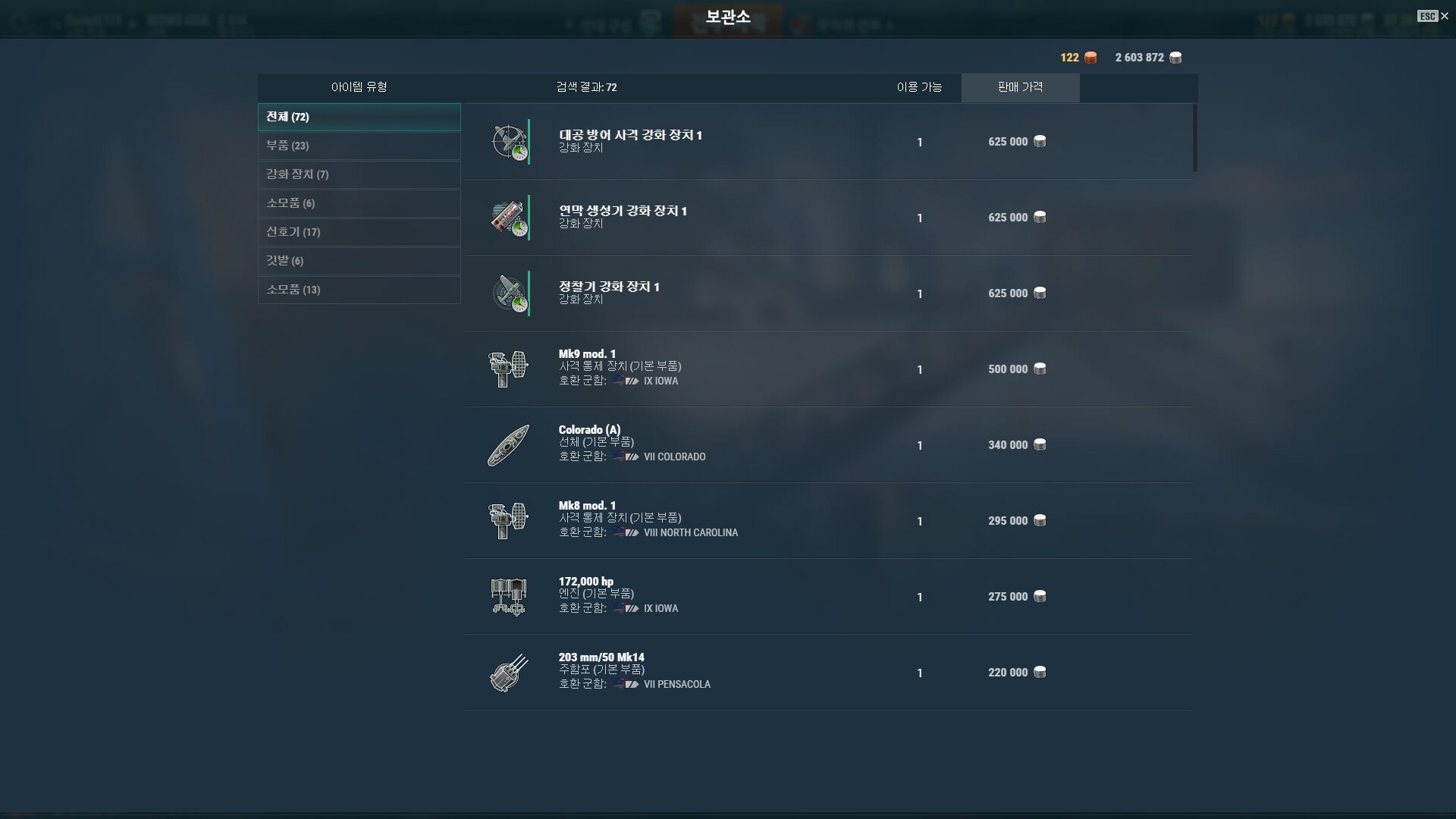Select the Mk9 mod. 1 fire control icon

pos(508,369)
